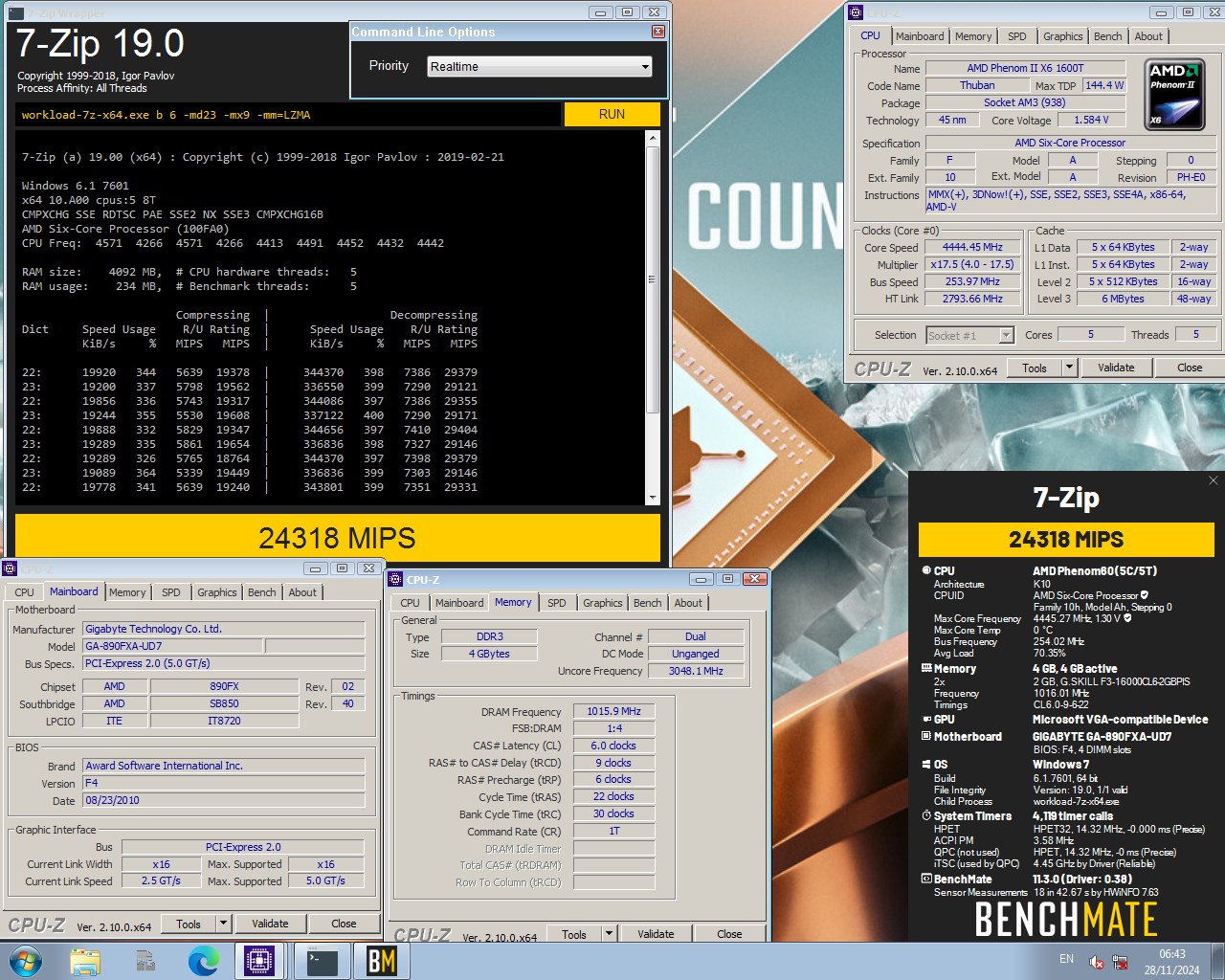Click the muted volume tray icon
Image resolution: width=1225 pixels, height=980 pixels.
[1097, 962]
